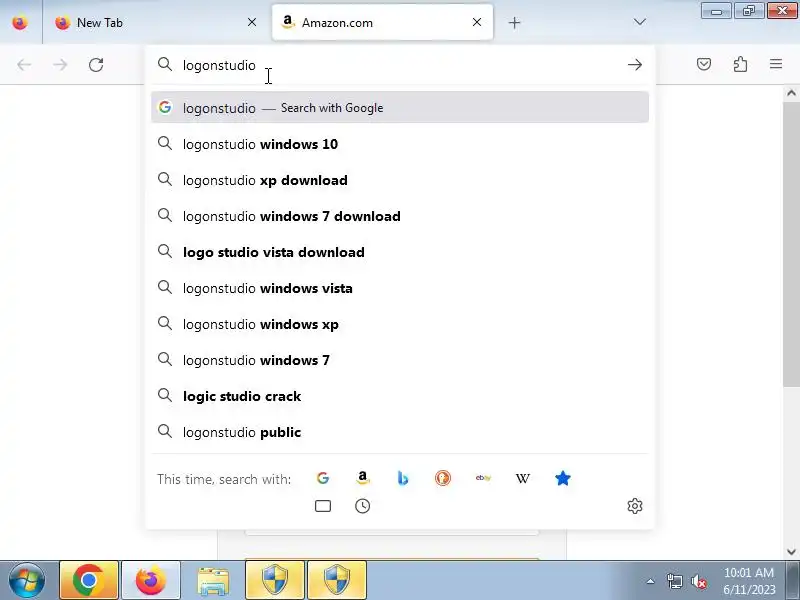Image resolution: width=800 pixels, height=600 pixels.
Task: Search with DuckDuckGo one-off icon
Action: 443,479
